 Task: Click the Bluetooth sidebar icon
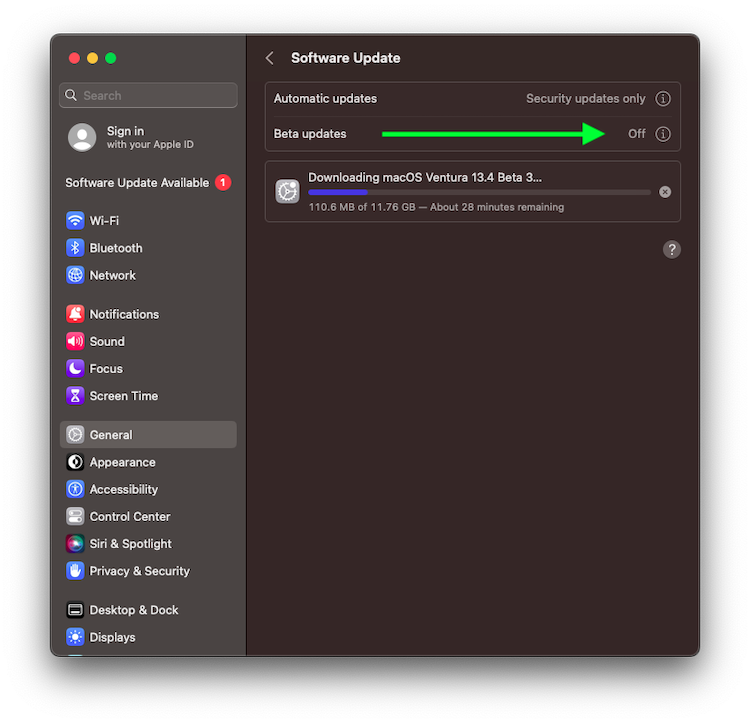tap(75, 248)
